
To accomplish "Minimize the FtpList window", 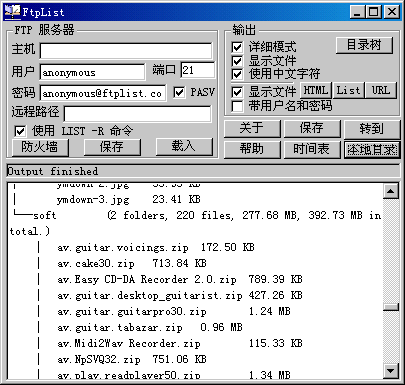I will (357, 12).
